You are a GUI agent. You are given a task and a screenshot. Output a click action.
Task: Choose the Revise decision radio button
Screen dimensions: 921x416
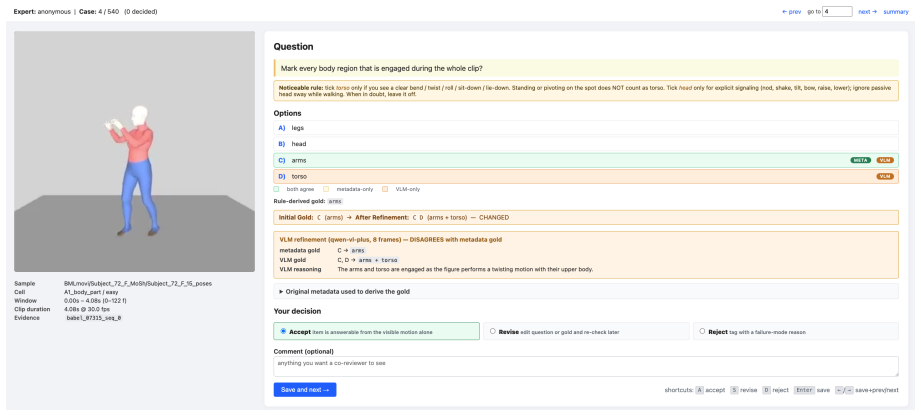pos(493,331)
